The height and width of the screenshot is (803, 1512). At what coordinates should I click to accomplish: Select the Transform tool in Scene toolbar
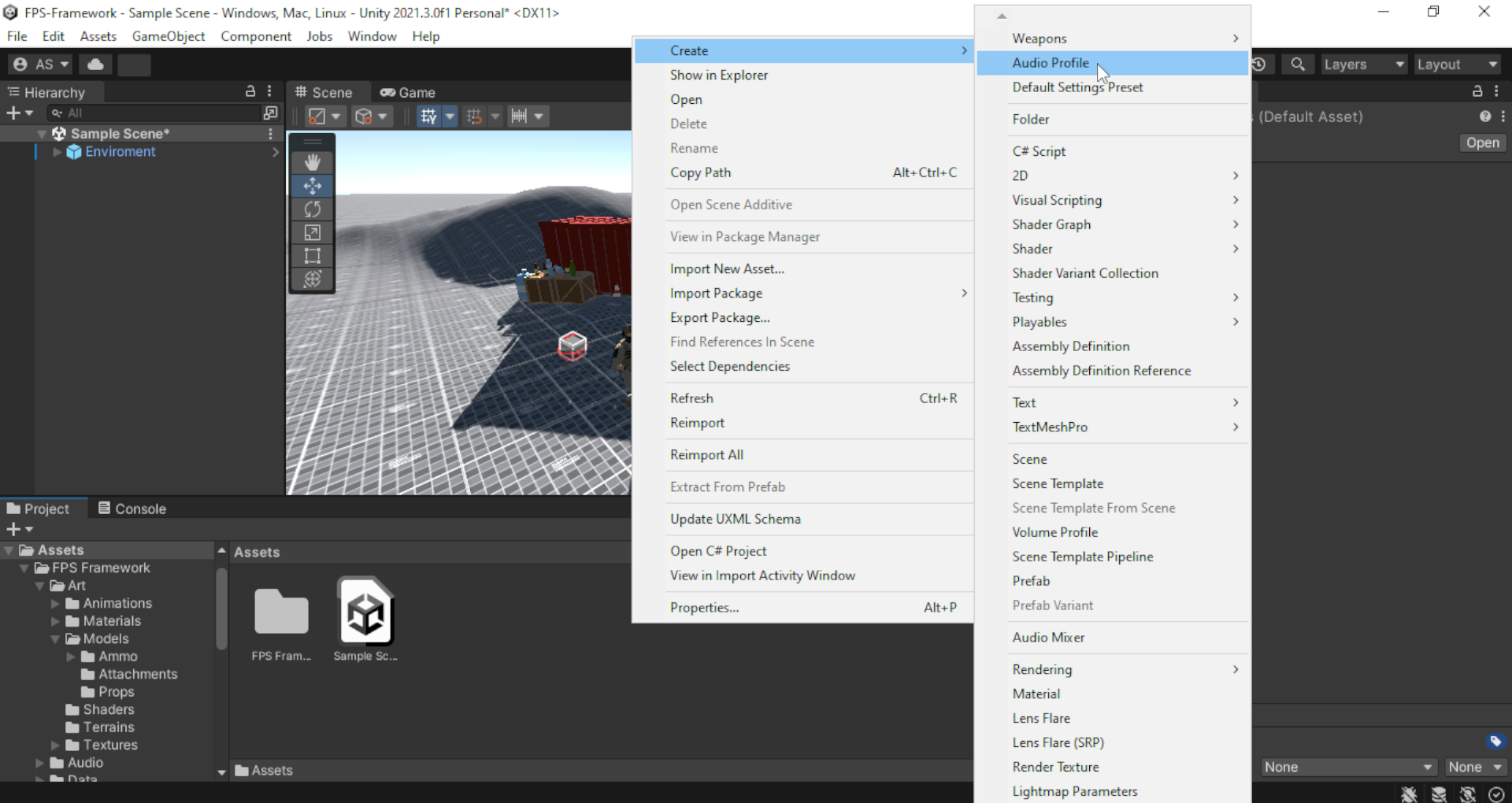click(x=313, y=279)
